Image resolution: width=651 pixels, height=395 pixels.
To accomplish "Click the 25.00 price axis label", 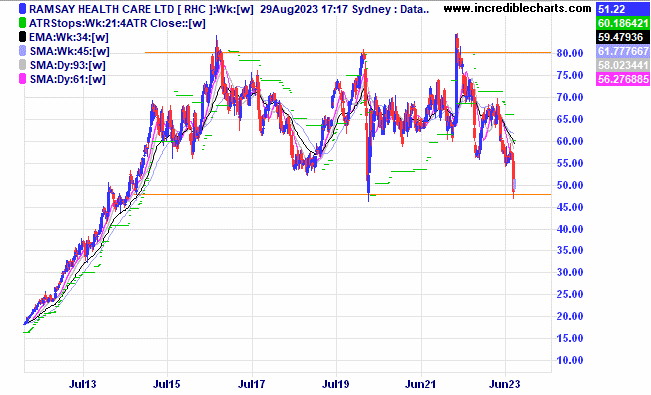I will tap(570, 294).
